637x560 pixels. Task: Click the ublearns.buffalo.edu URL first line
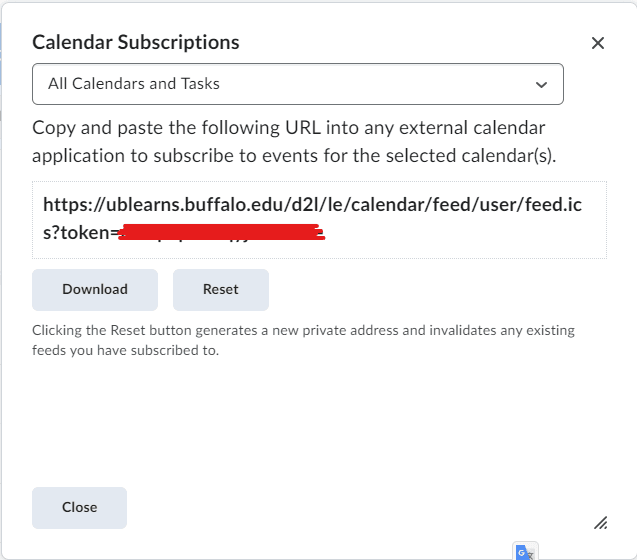click(x=312, y=205)
